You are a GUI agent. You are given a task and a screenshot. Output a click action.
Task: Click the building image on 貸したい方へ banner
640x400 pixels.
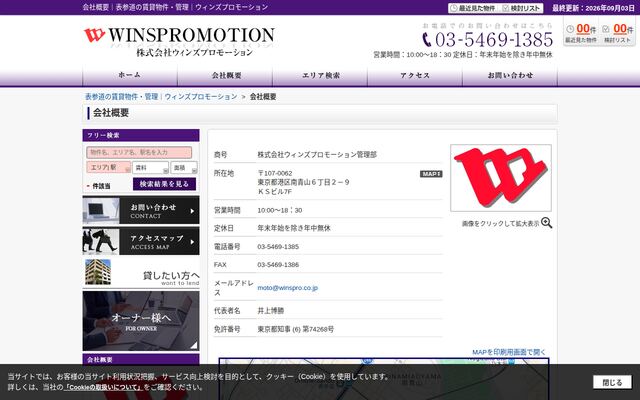(x=98, y=271)
